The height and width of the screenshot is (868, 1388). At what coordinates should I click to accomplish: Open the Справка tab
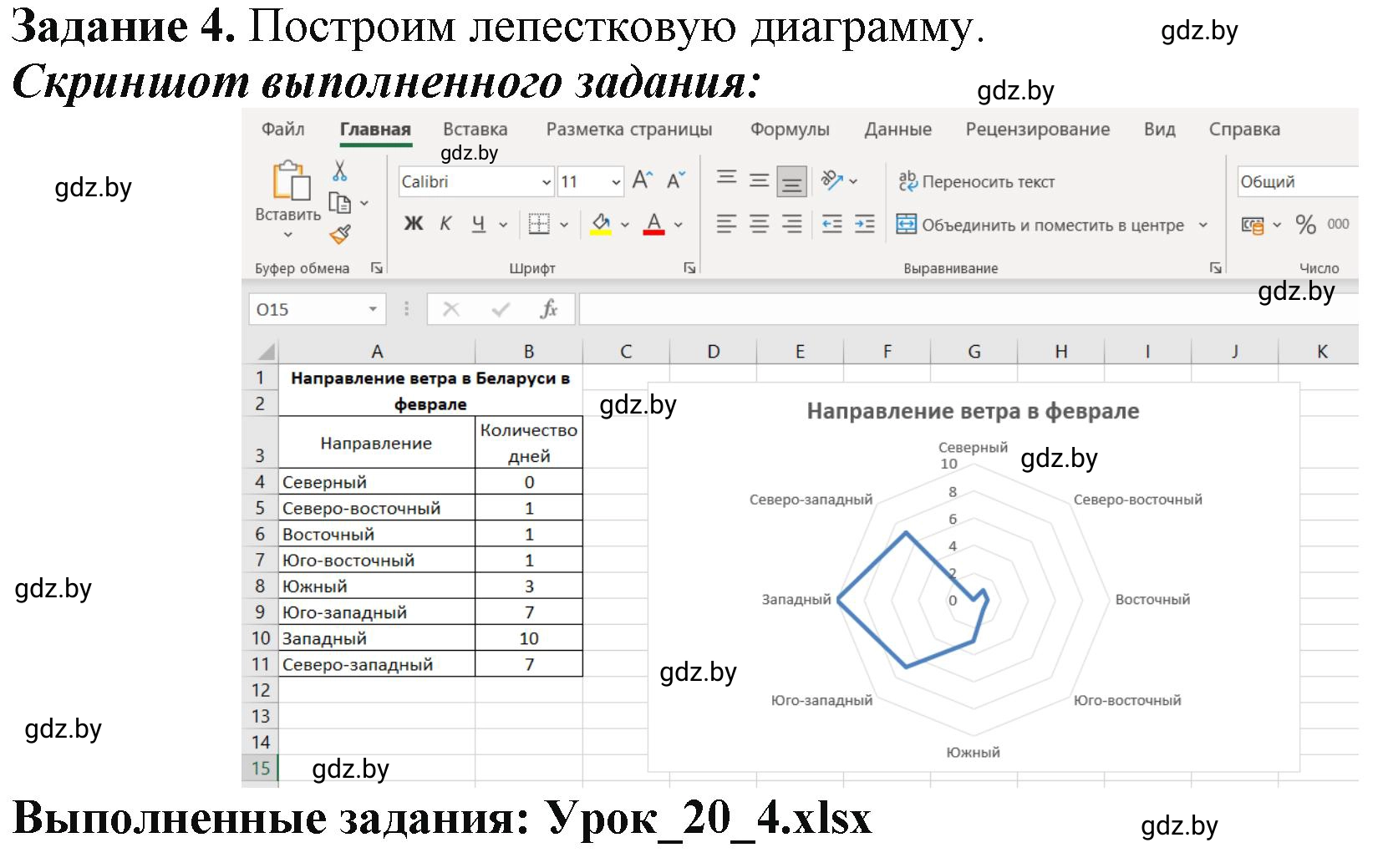1244,129
